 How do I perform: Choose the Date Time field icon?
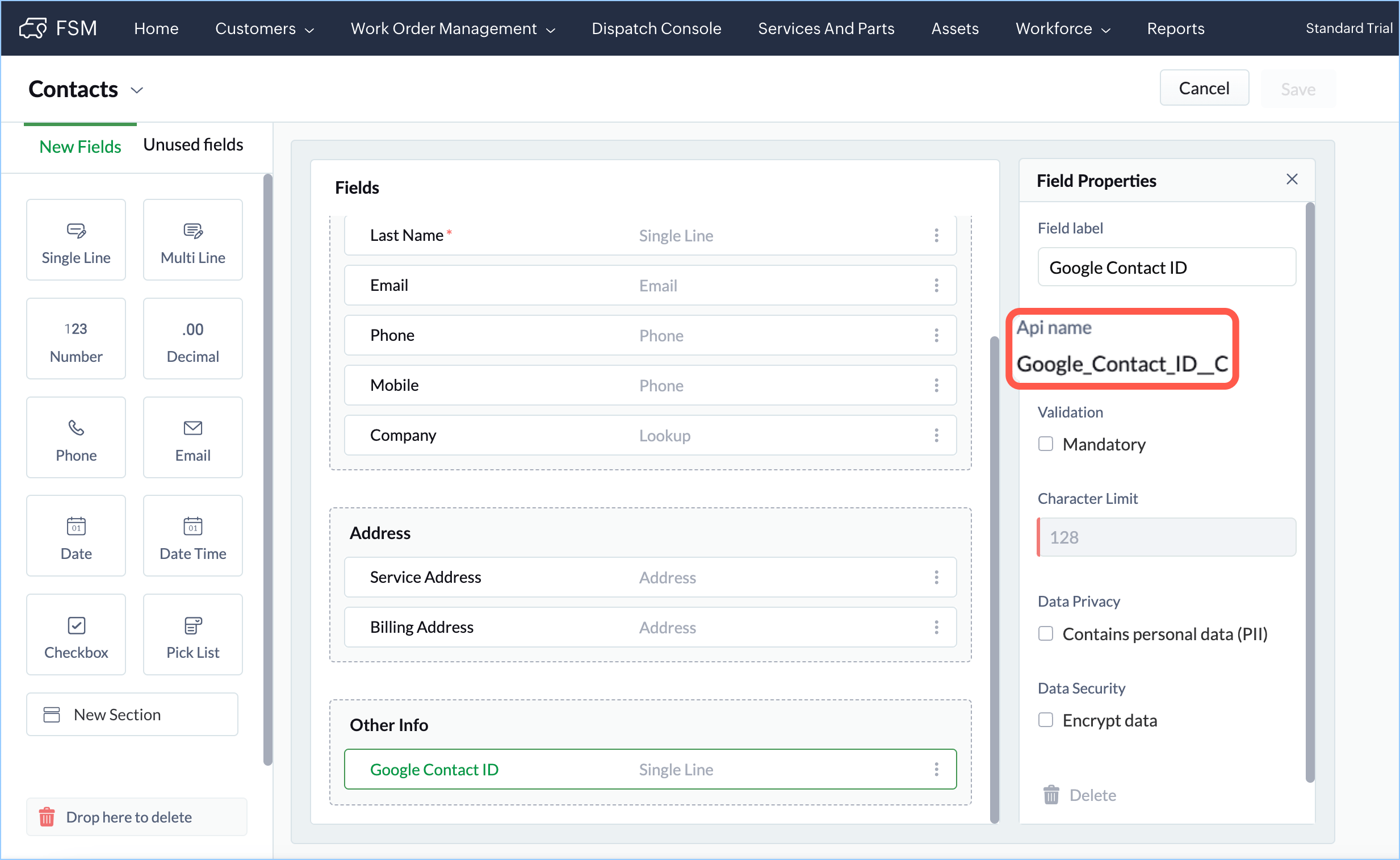(192, 526)
